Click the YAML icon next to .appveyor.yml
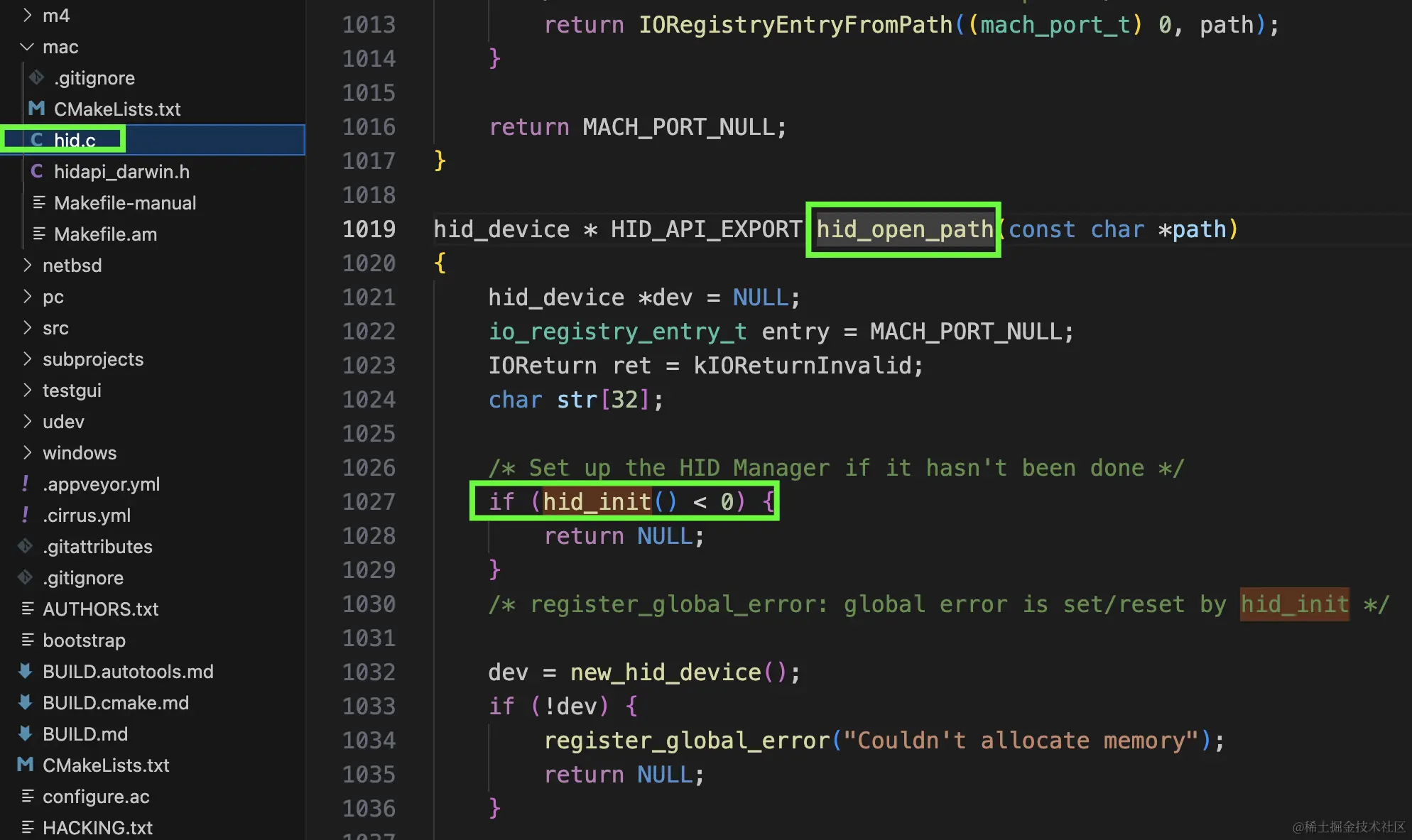This screenshot has height=840, width=1412. coord(26,484)
